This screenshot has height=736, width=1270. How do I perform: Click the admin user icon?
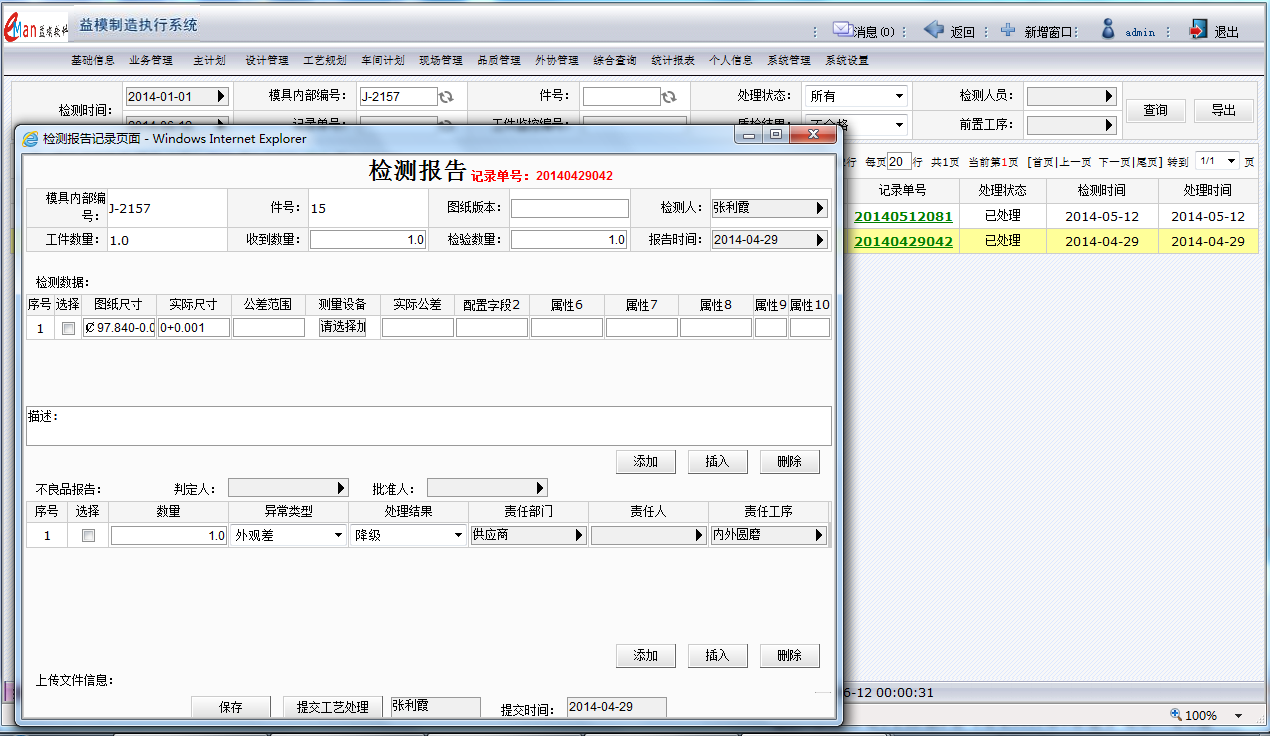tap(1108, 30)
